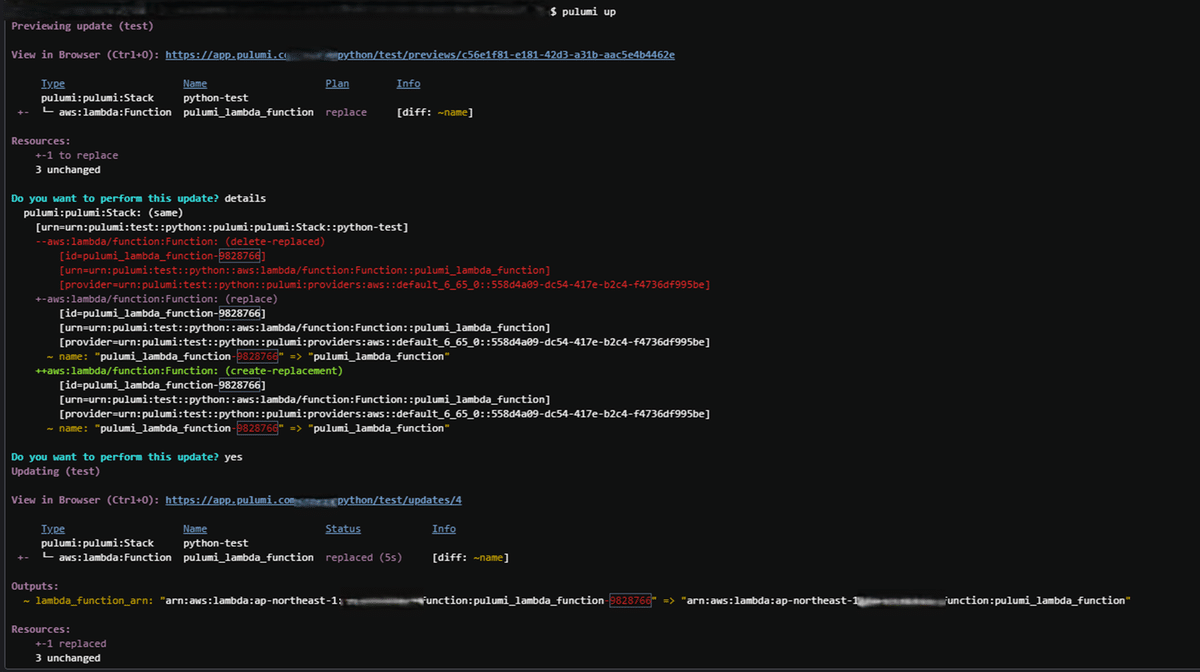Select the Type column header
Image resolution: width=1200 pixels, height=672 pixels.
[x=52, y=83]
